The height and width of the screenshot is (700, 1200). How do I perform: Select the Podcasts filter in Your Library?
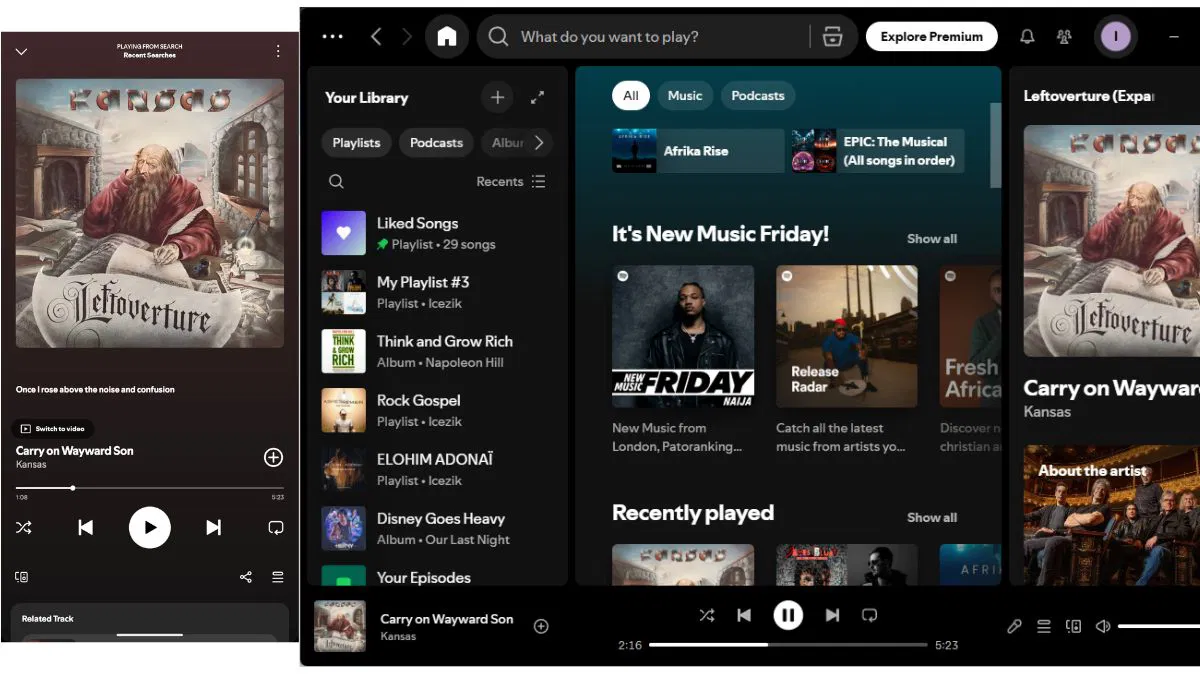coord(435,142)
